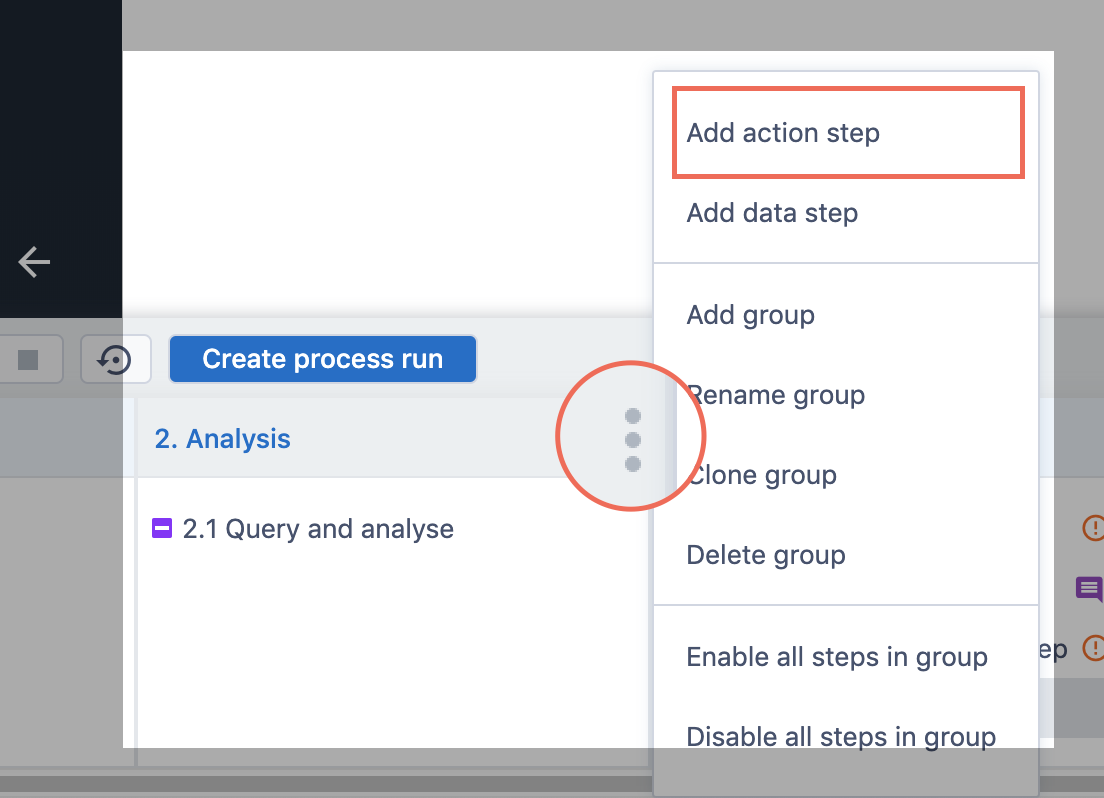1104x798 pixels.
Task: Open the 2. Analysis group link
Action: pos(222,439)
